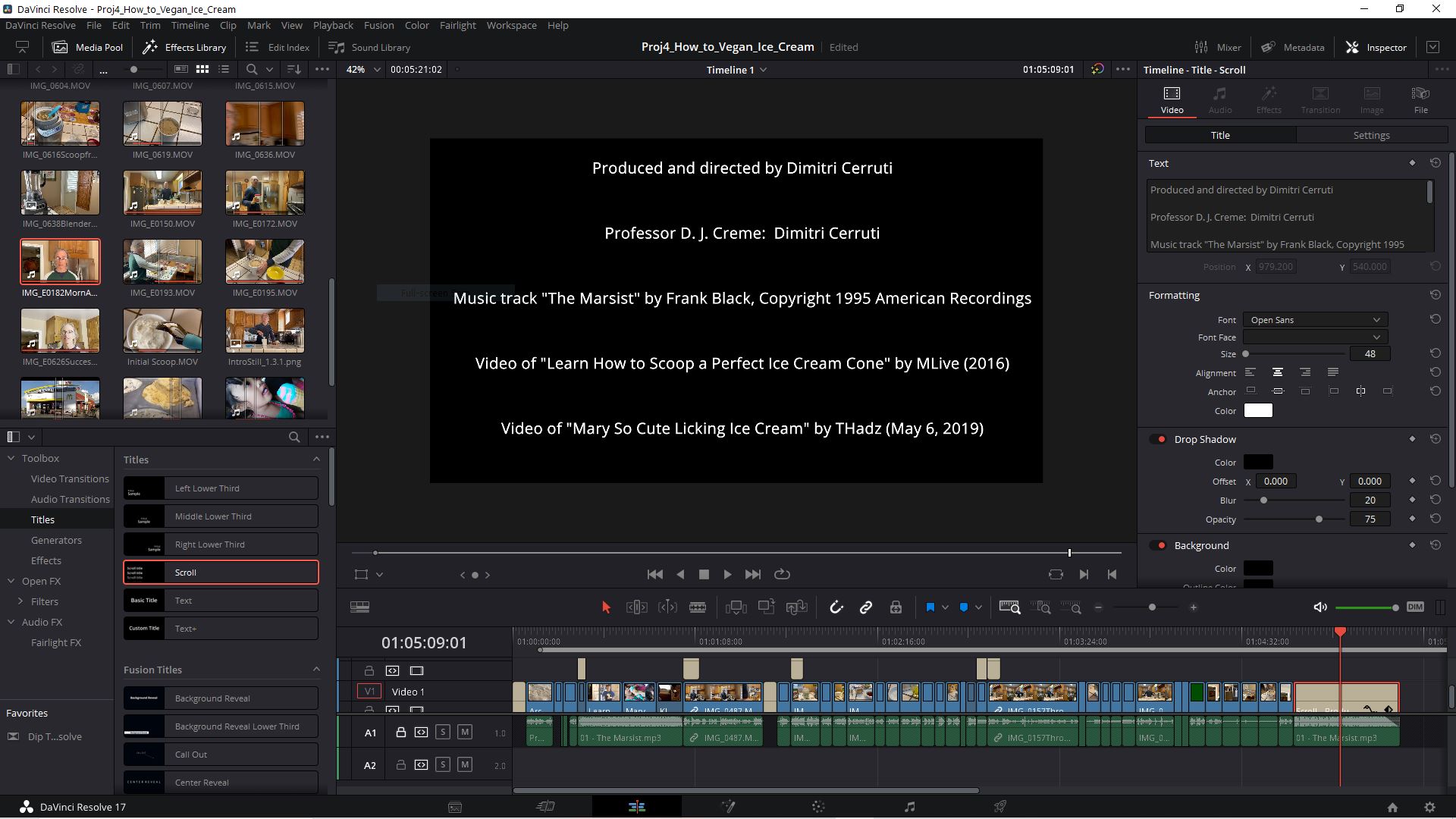Viewport: 1456px width, 819px height.
Task: Lock audio track A2
Action: [400, 765]
